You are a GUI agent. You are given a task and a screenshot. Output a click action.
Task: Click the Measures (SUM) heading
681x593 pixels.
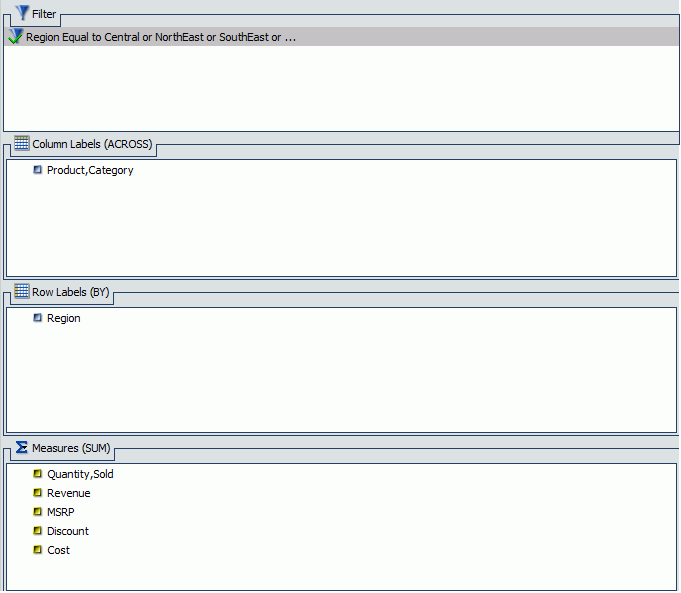(x=71, y=448)
